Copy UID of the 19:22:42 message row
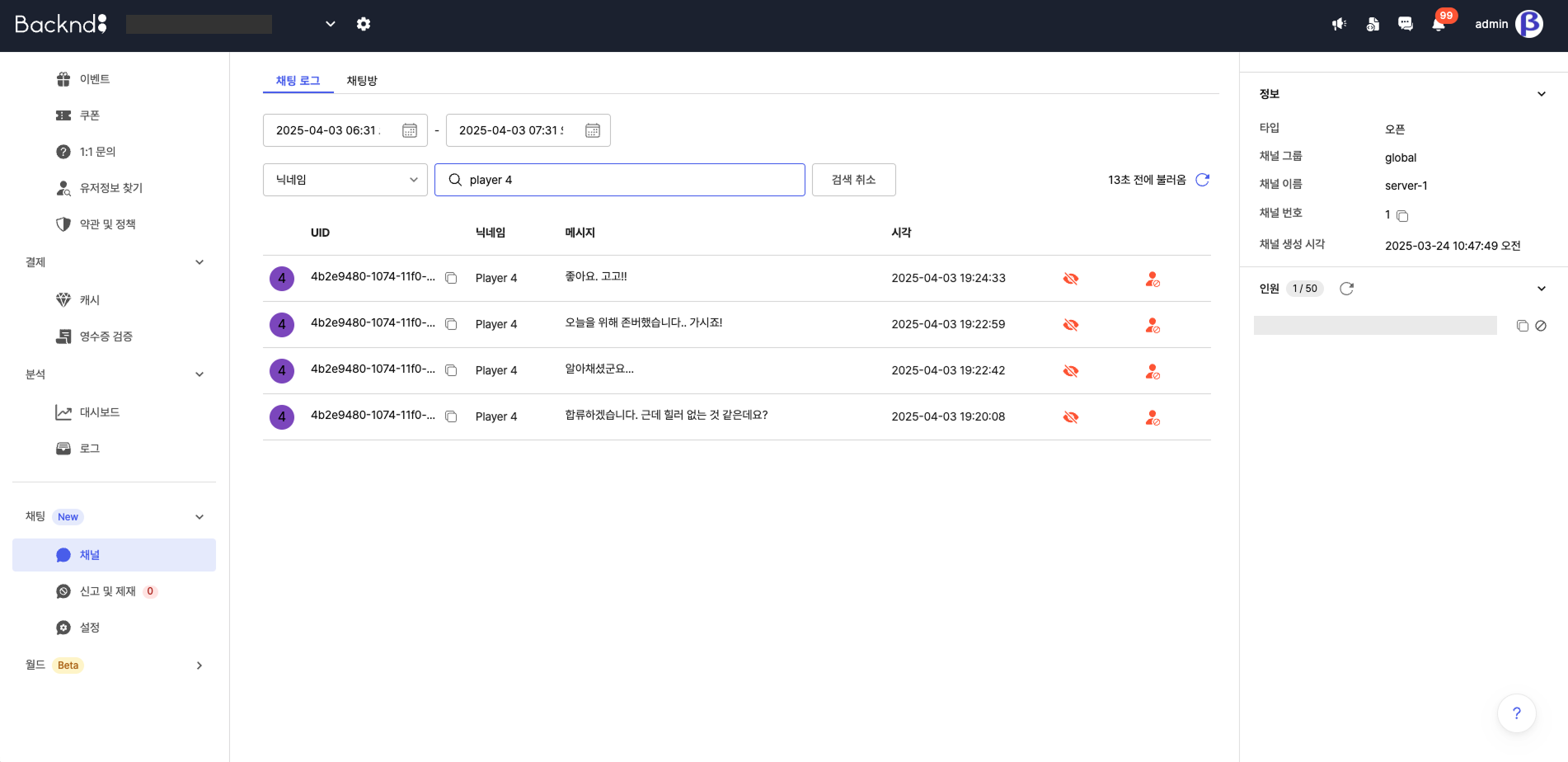 [x=451, y=370]
